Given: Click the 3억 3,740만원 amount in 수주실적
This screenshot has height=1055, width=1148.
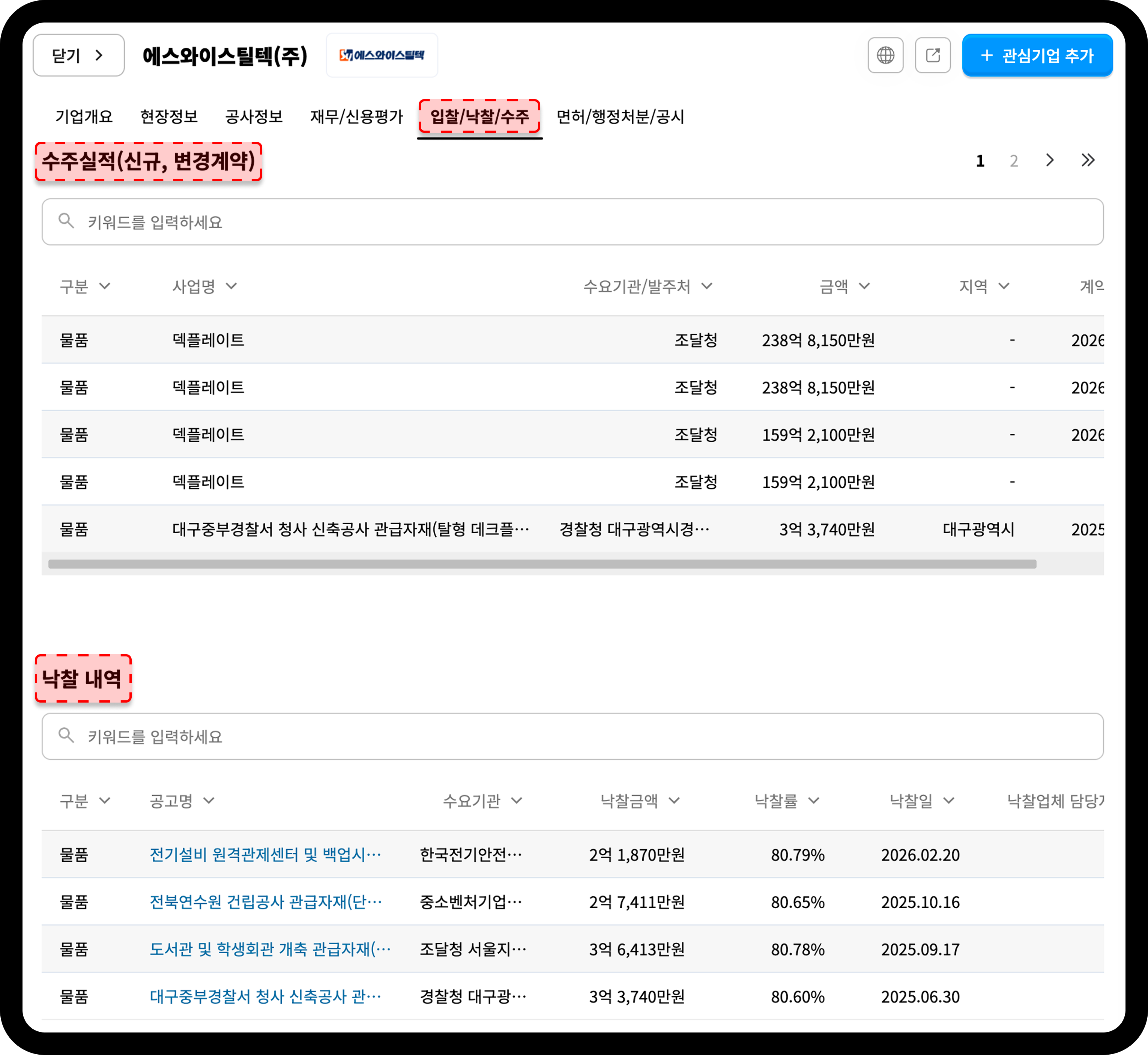Looking at the screenshot, I should (827, 529).
